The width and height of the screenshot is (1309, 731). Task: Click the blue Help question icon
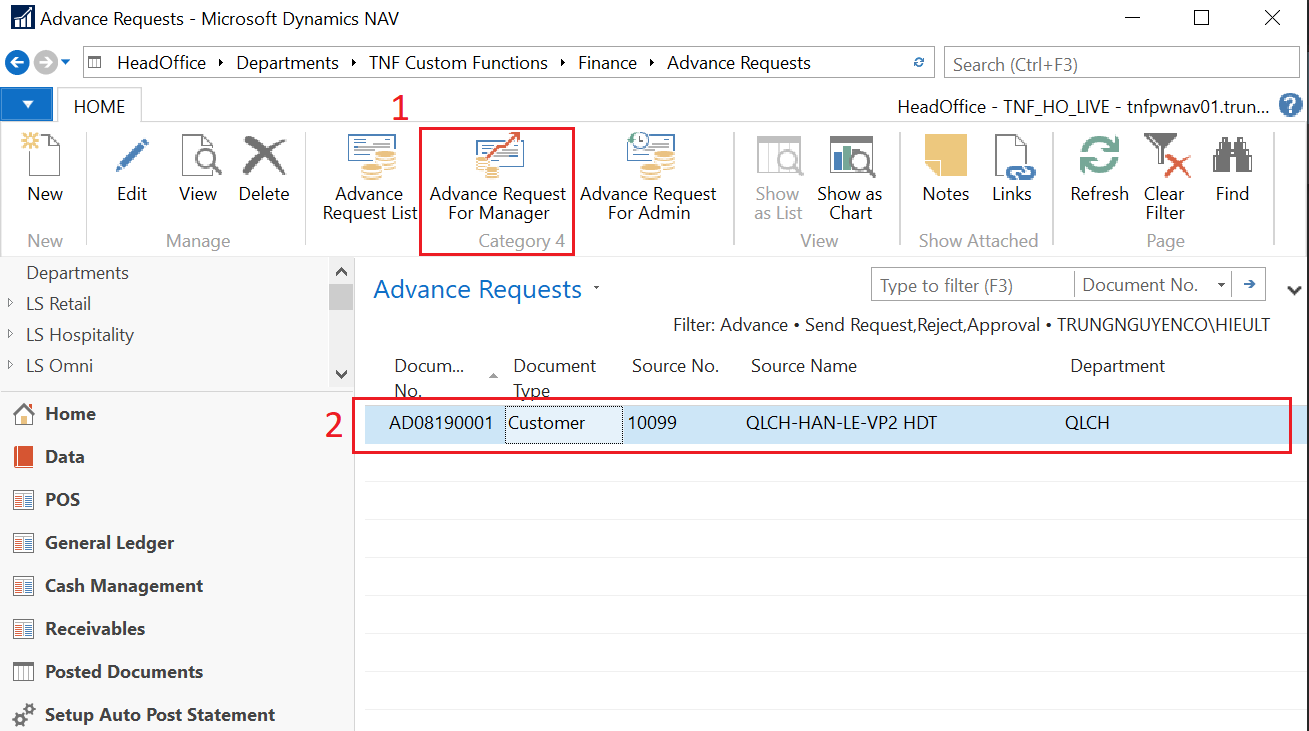[1291, 105]
